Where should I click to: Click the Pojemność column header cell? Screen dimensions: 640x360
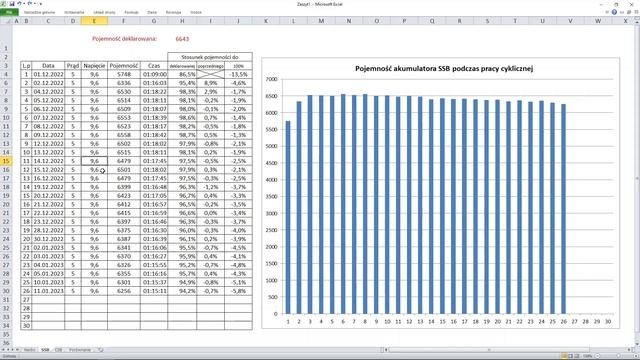point(124,66)
